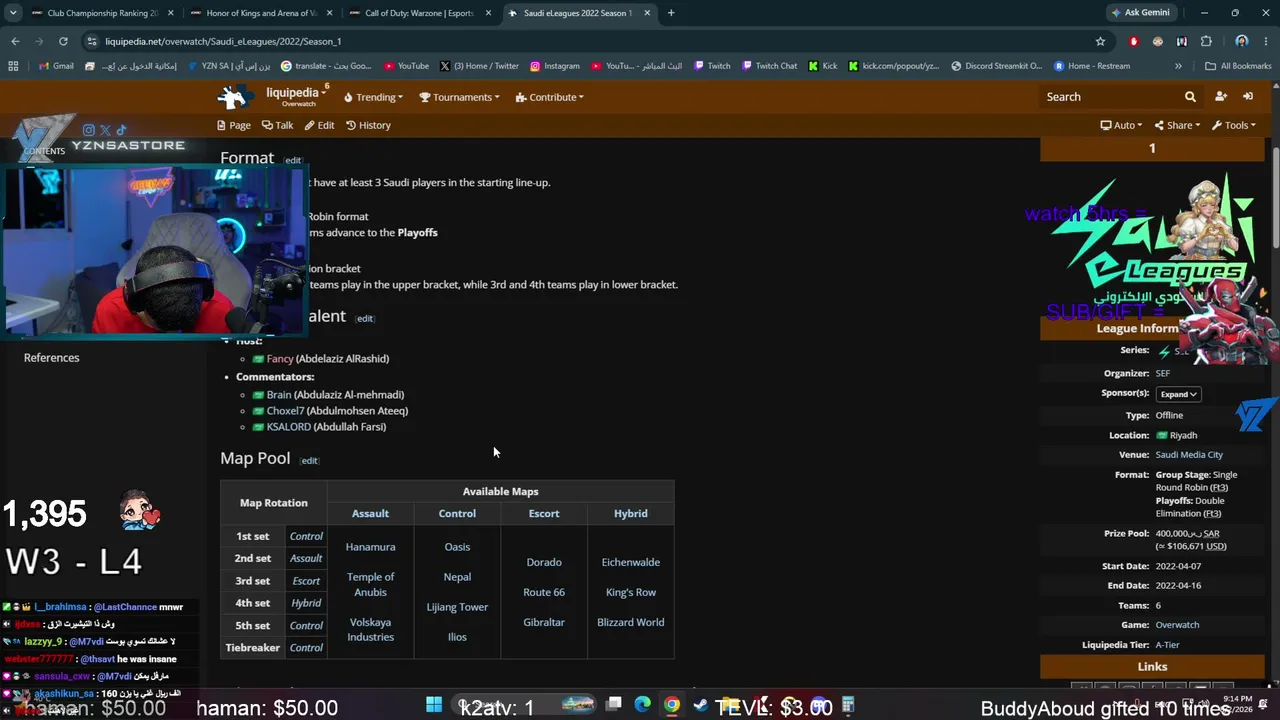Open the SEF organizer link
Viewport: 1280px width, 720px height.
pos(1163,373)
